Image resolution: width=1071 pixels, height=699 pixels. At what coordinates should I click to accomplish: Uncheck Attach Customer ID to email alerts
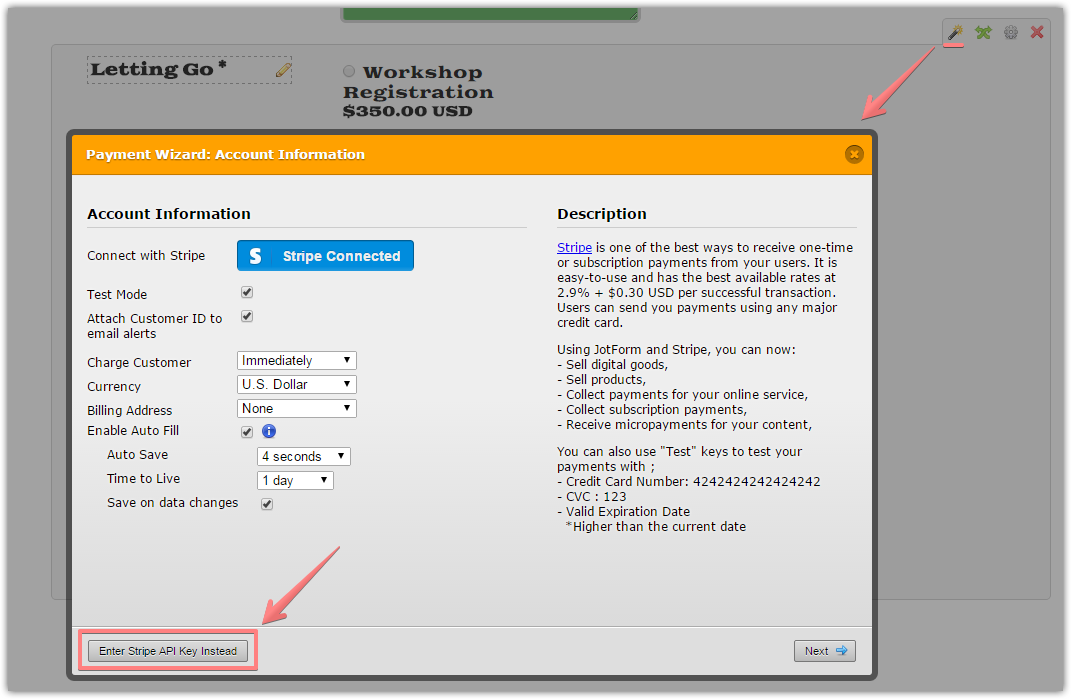pyautogui.click(x=247, y=317)
